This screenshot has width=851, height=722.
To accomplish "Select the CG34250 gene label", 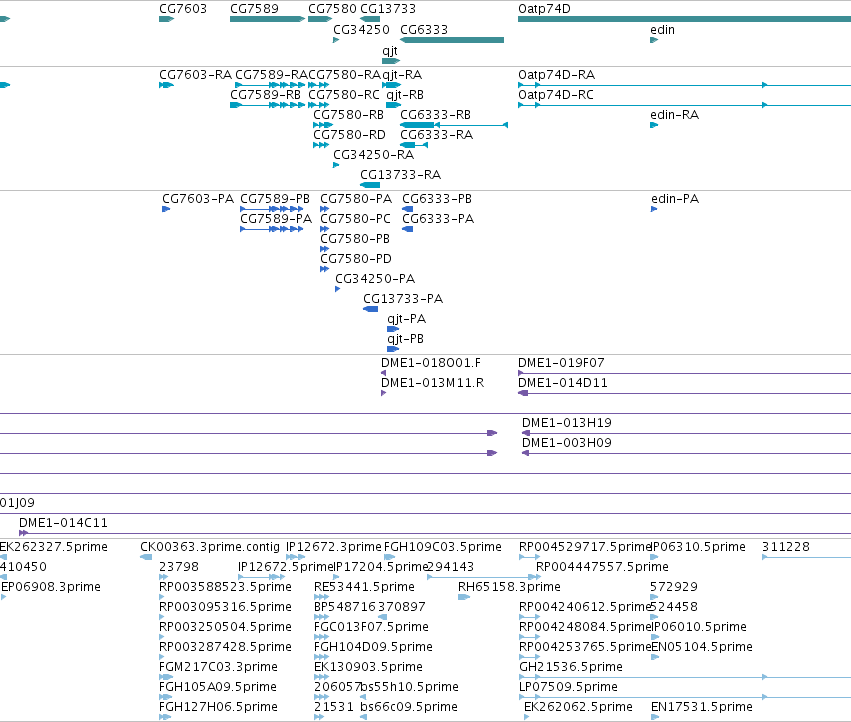I will point(361,30).
